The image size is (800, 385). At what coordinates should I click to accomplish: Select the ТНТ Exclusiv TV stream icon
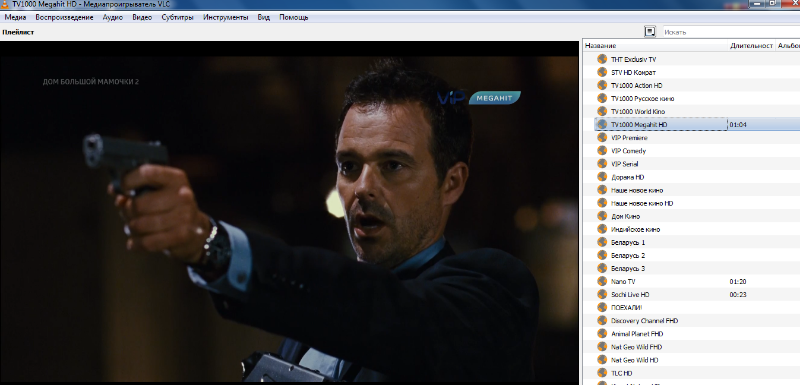602,59
